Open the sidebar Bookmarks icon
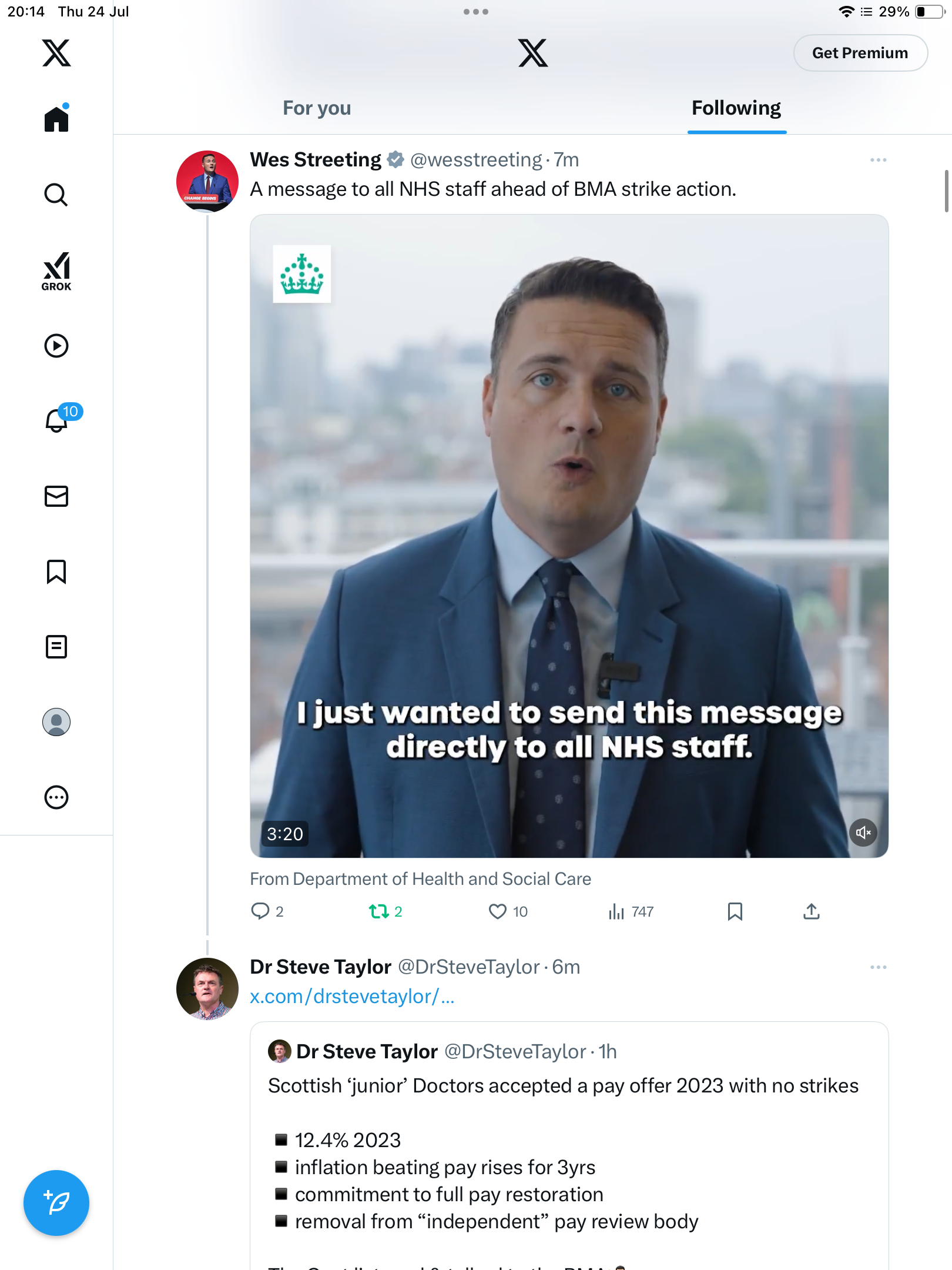This screenshot has height=1270, width=952. [56, 571]
